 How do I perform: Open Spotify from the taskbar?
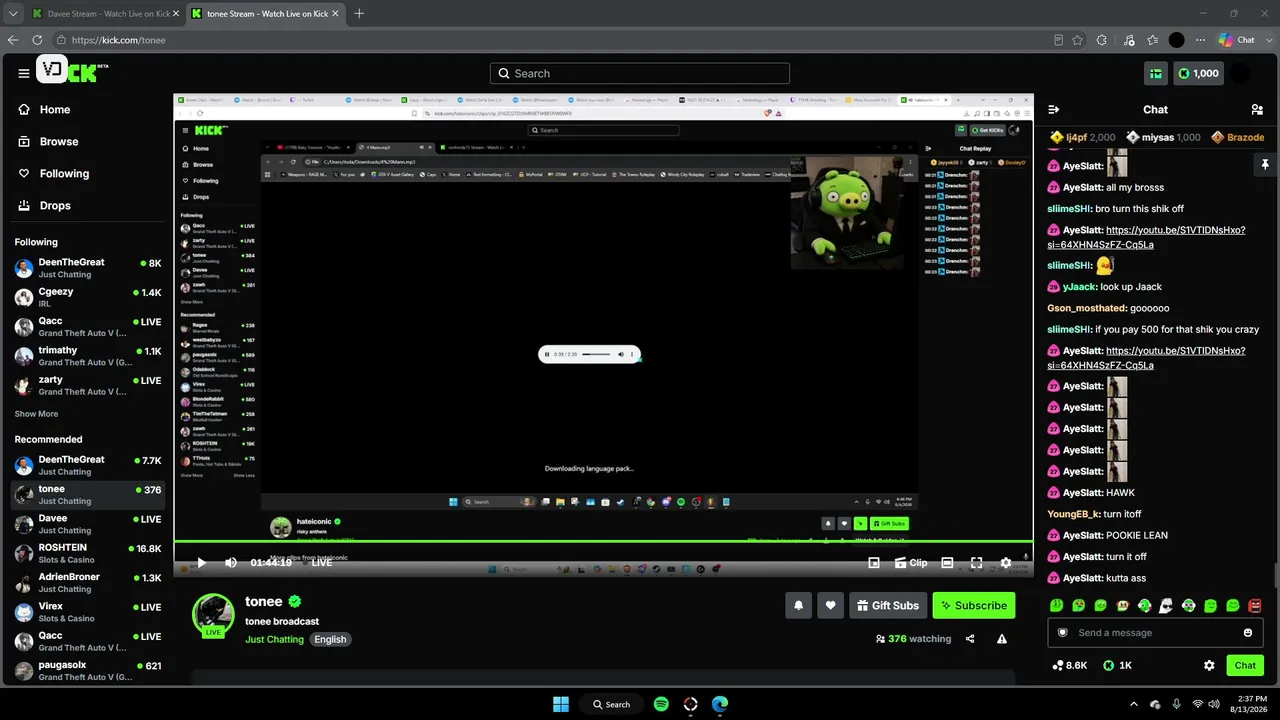click(661, 704)
